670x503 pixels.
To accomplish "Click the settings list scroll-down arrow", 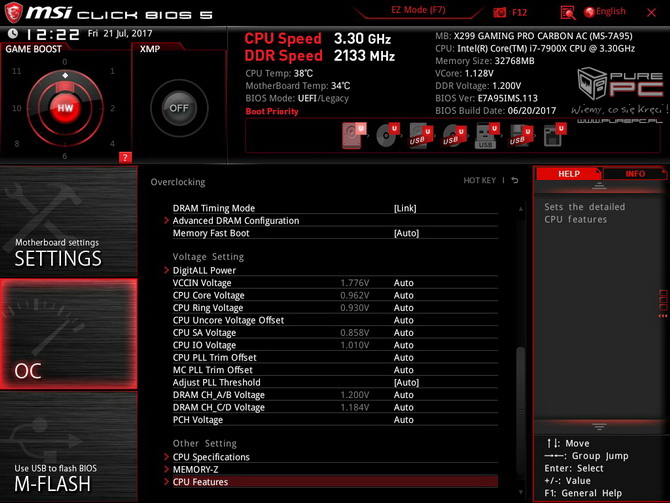I will tap(520, 492).
